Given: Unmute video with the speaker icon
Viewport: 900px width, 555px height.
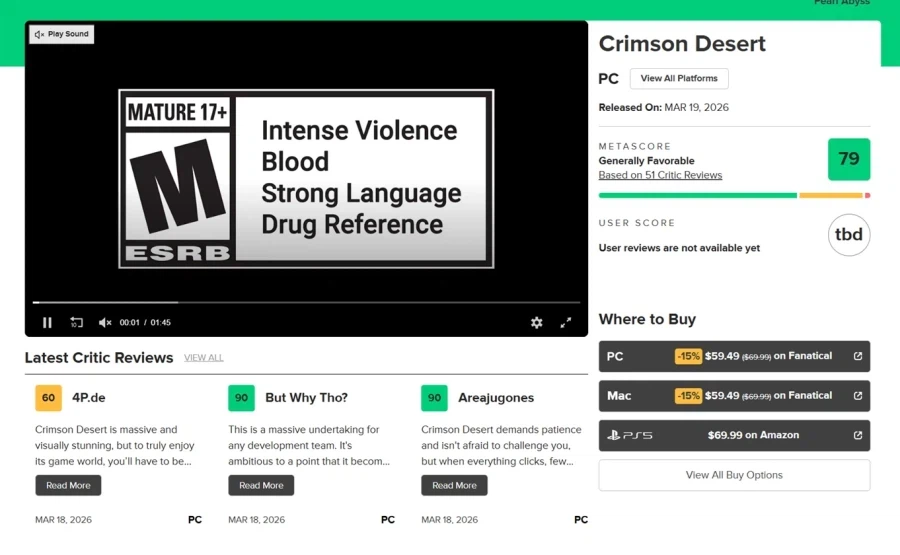Looking at the screenshot, I should click(x=105, y=322).
